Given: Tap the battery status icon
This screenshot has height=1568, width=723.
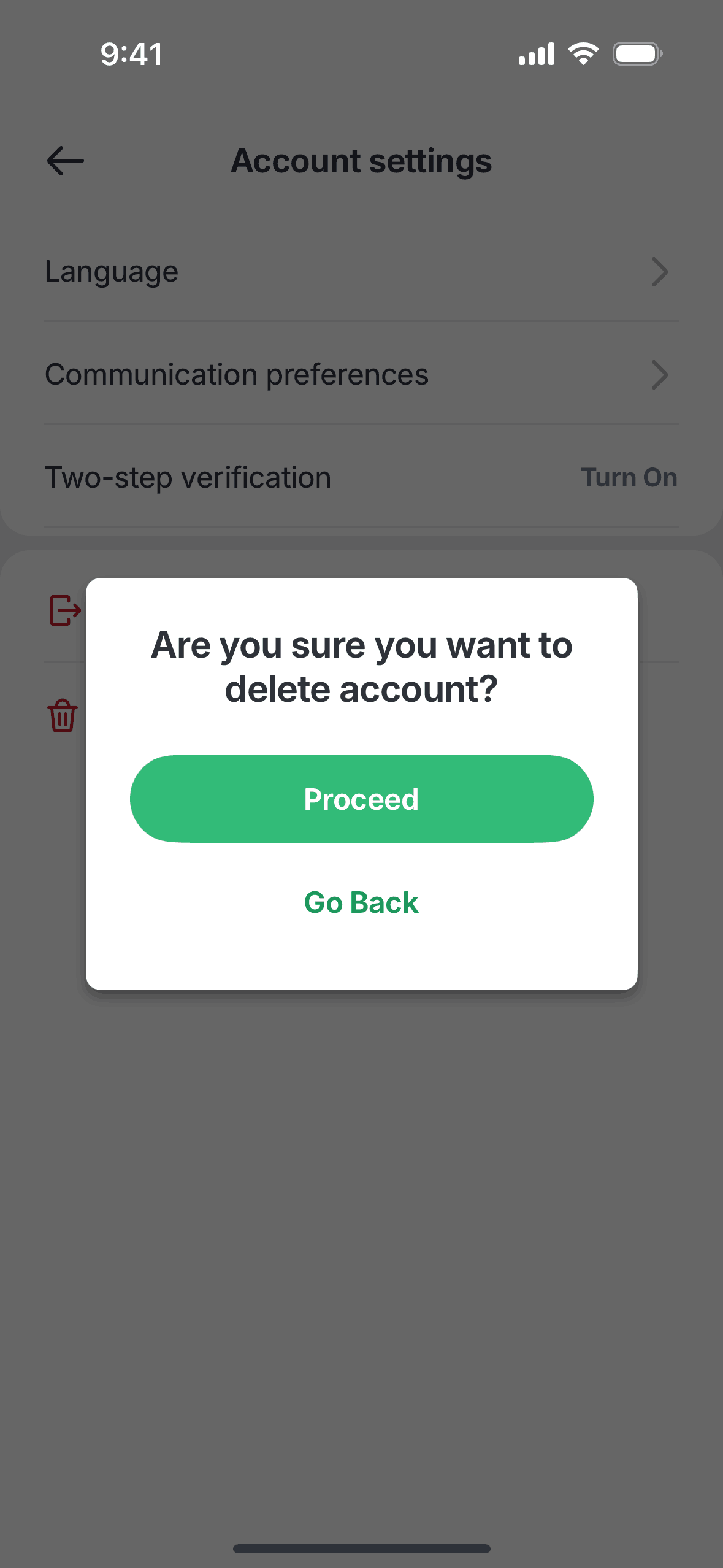Looking at the screenshot, I should [638, 54].
